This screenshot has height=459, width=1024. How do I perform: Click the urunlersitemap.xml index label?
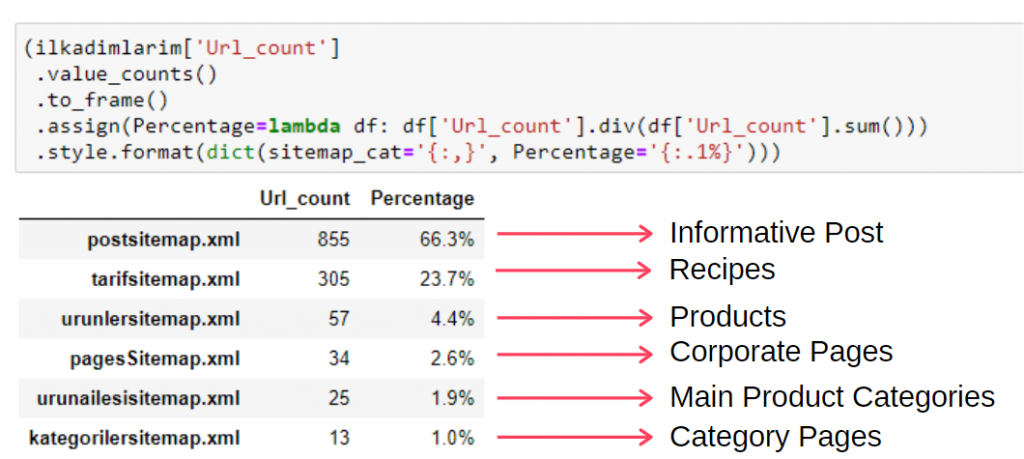point(151,319)
